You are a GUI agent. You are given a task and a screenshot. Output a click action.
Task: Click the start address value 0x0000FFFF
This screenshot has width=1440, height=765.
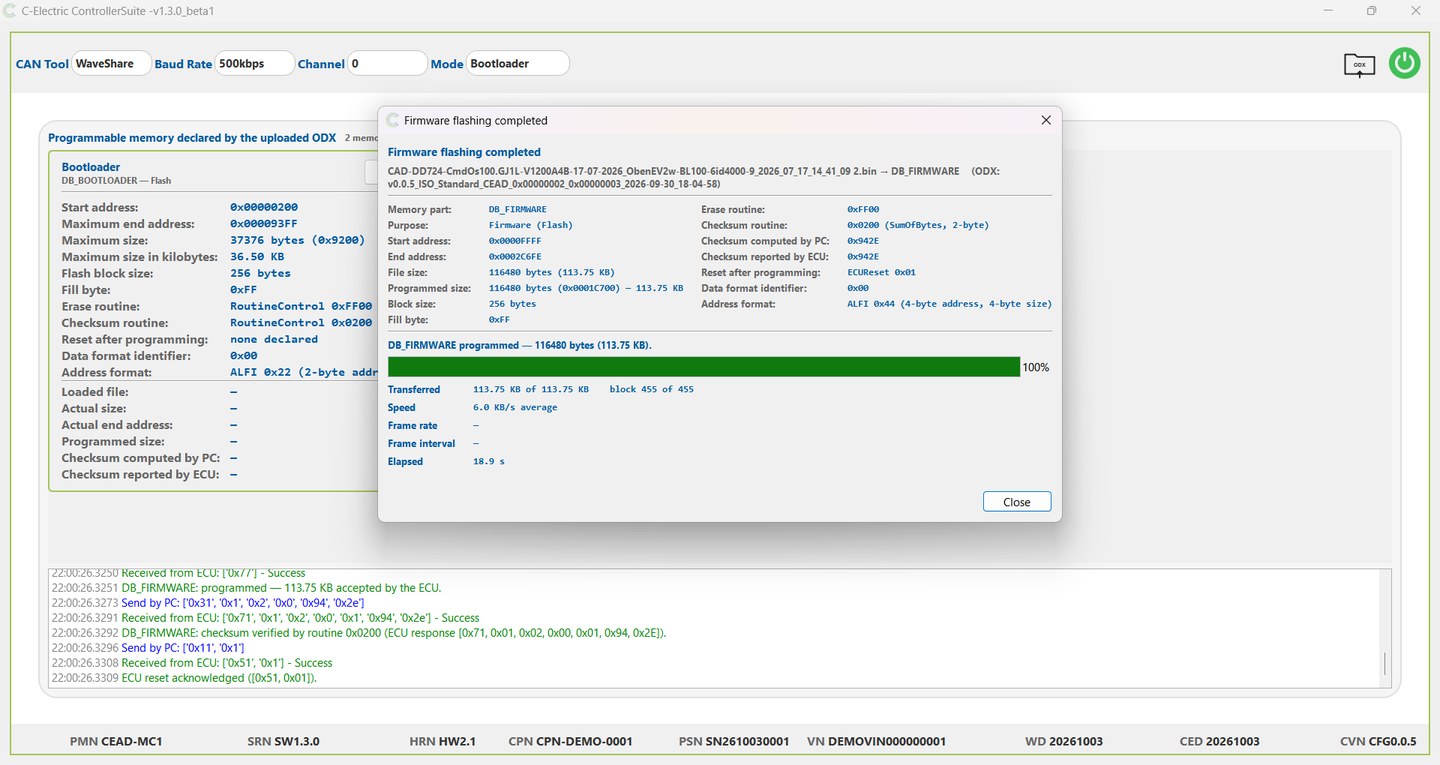(514, 241)
